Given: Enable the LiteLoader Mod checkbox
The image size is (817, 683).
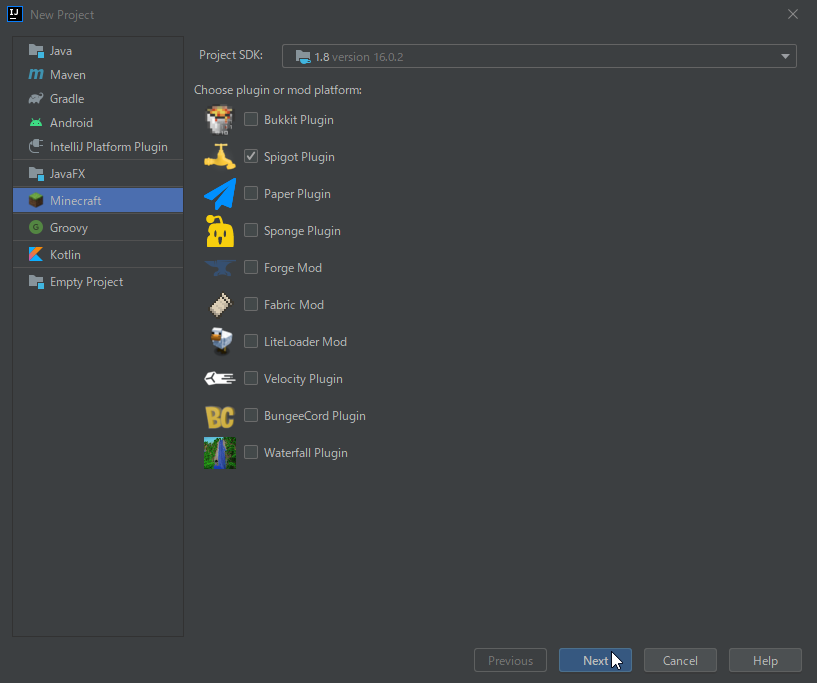Looking at the screenshot, I should [x=251, y=341].
